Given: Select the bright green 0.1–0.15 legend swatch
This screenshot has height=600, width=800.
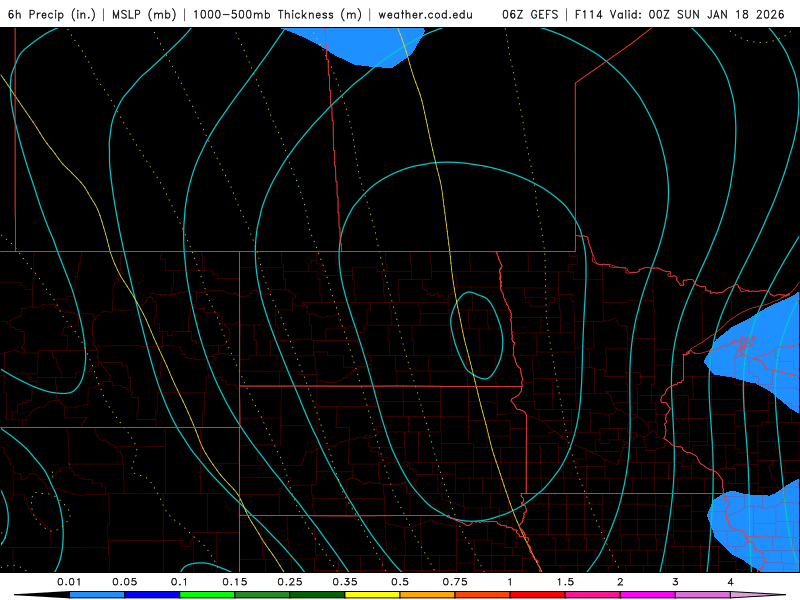Looking at the screenshot, I should point(207,595).
